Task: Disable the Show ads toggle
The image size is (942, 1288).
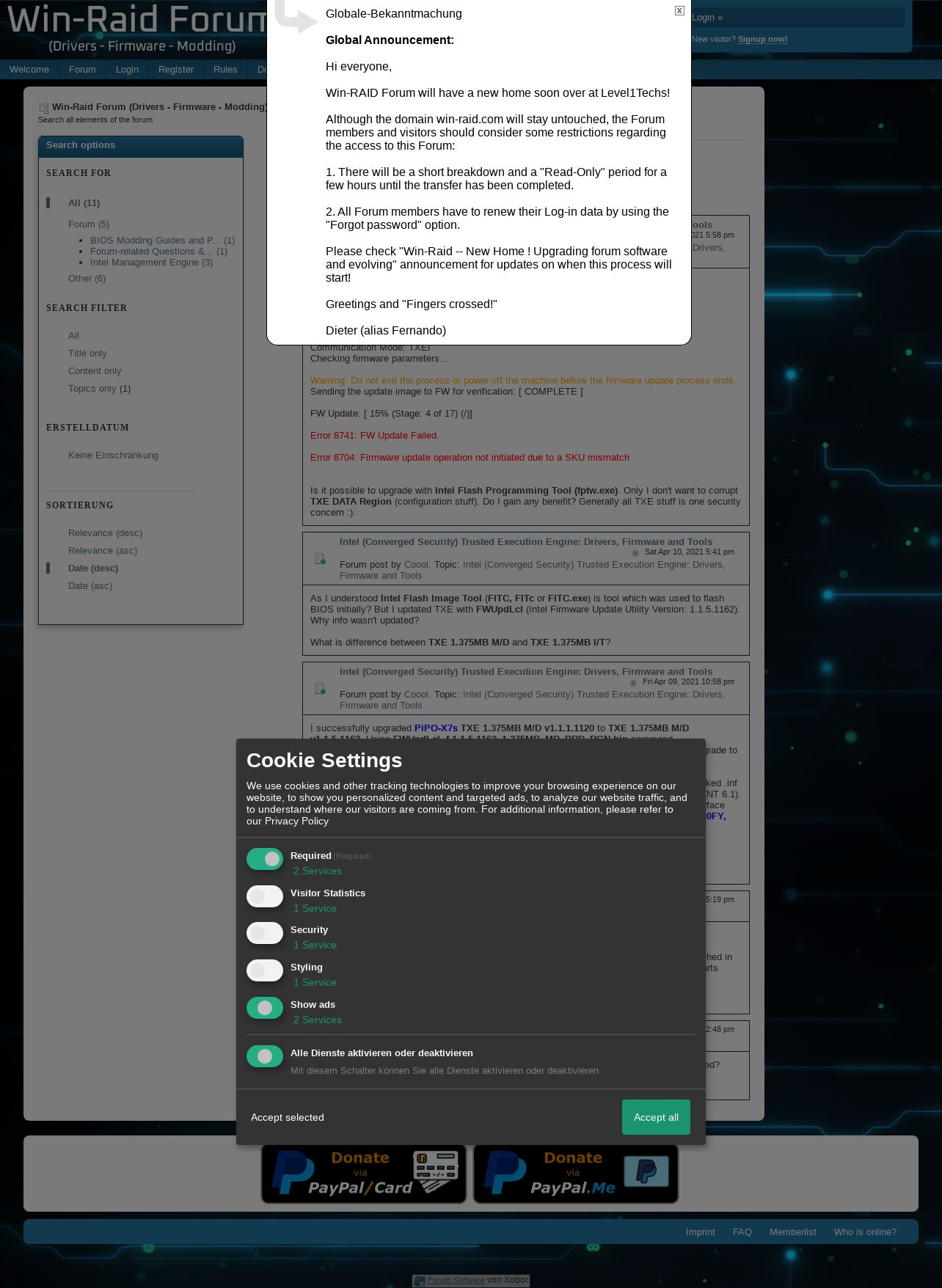Action: [x=265, y=1008]
